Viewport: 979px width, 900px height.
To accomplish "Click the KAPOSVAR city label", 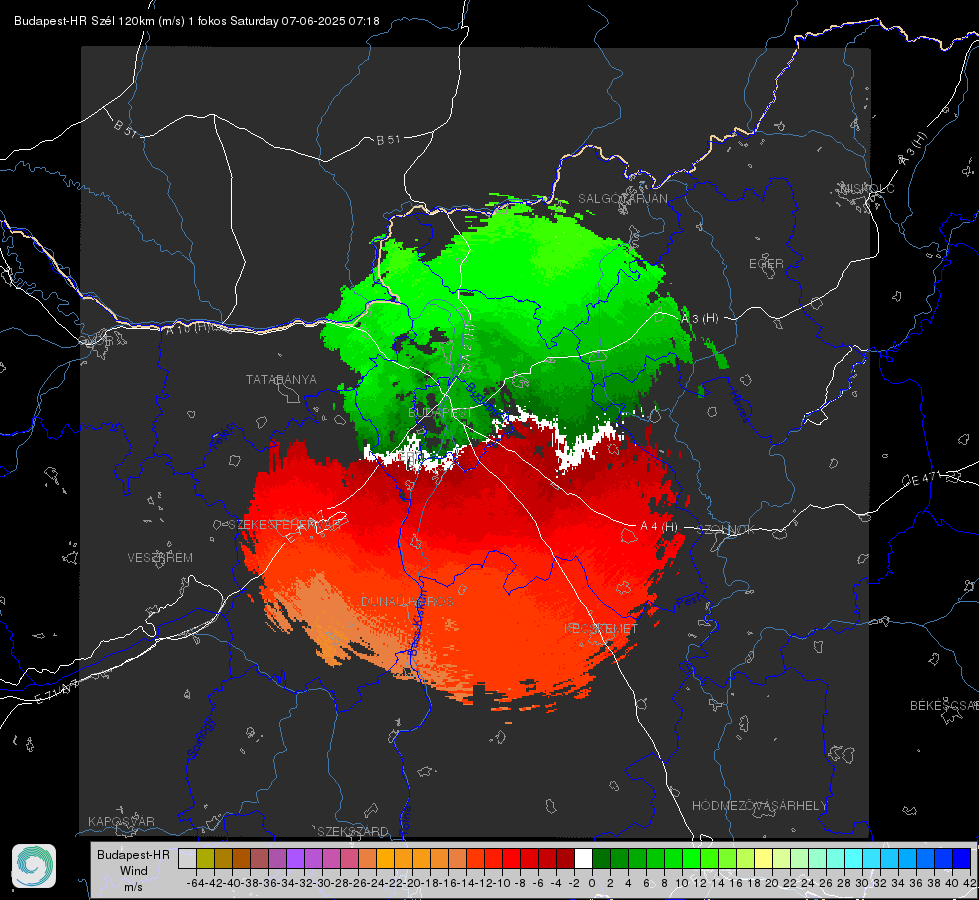I will [x=121, y=821].
